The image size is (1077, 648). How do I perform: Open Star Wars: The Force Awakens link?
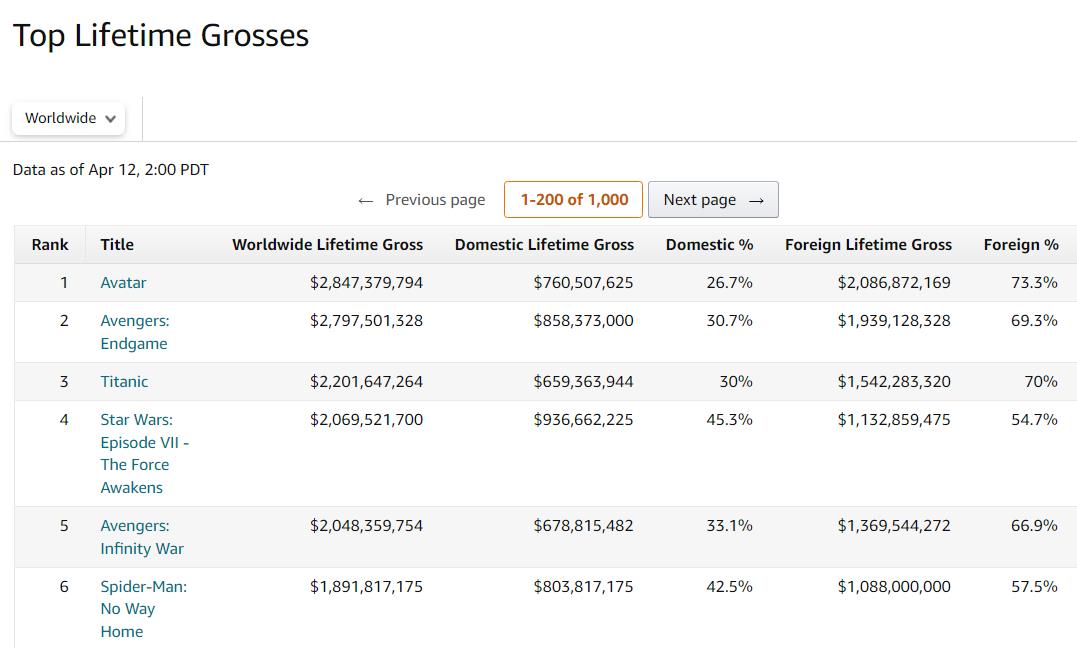point(144,453)
